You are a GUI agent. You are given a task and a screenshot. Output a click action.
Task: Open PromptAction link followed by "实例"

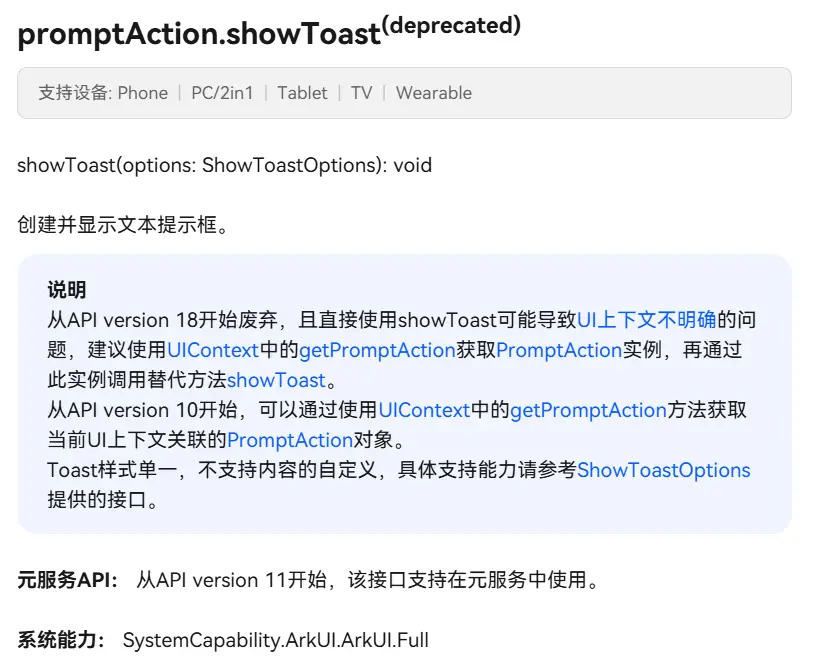pyautogui.click(x=559, y=350)
